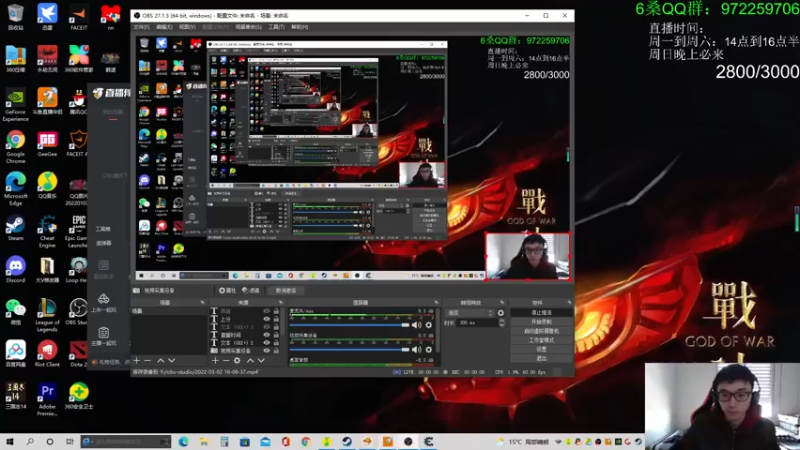Open the 大V修改器 desktop icon
800x450 pixels.
[x=47, y=269]
